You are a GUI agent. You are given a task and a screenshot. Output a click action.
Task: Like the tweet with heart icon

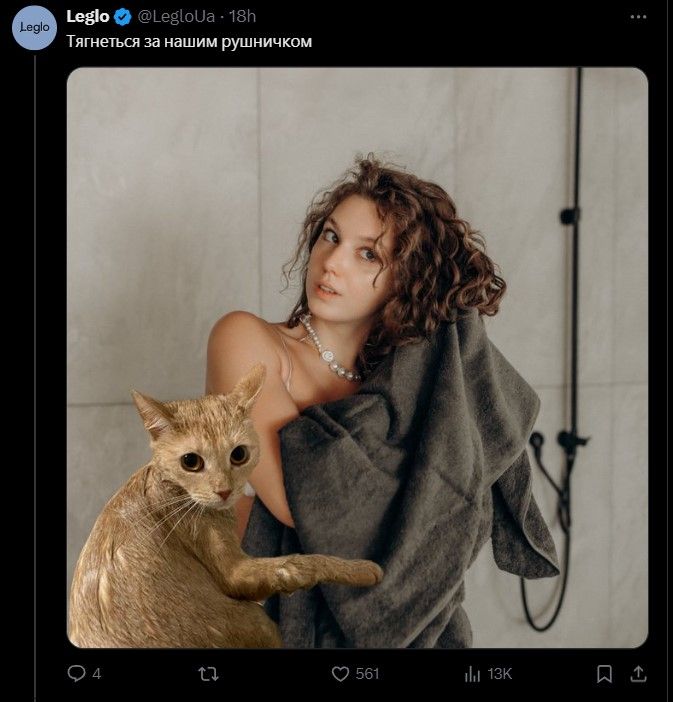coord(341,674)
